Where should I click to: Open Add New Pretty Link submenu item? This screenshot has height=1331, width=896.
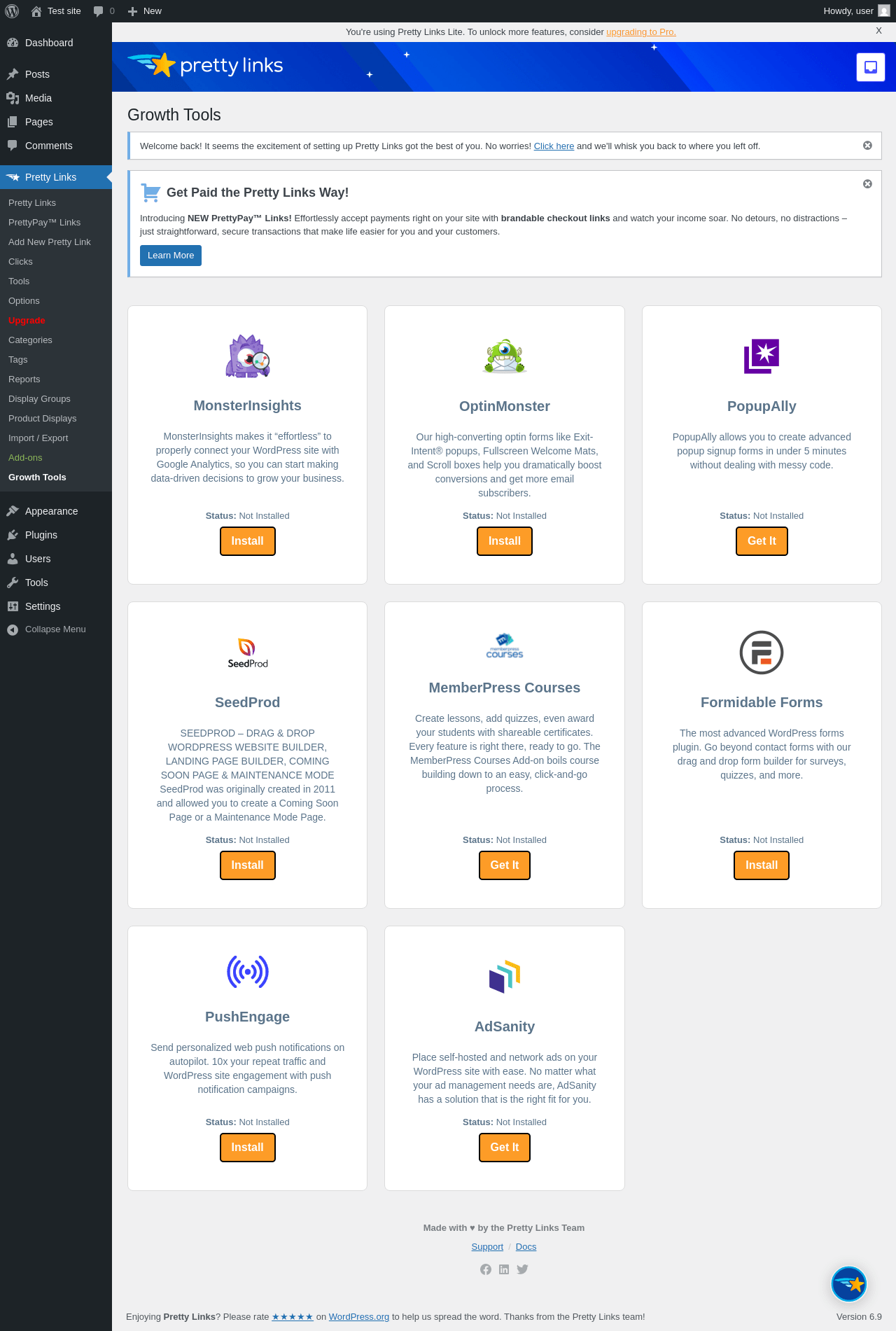[56, 242]
